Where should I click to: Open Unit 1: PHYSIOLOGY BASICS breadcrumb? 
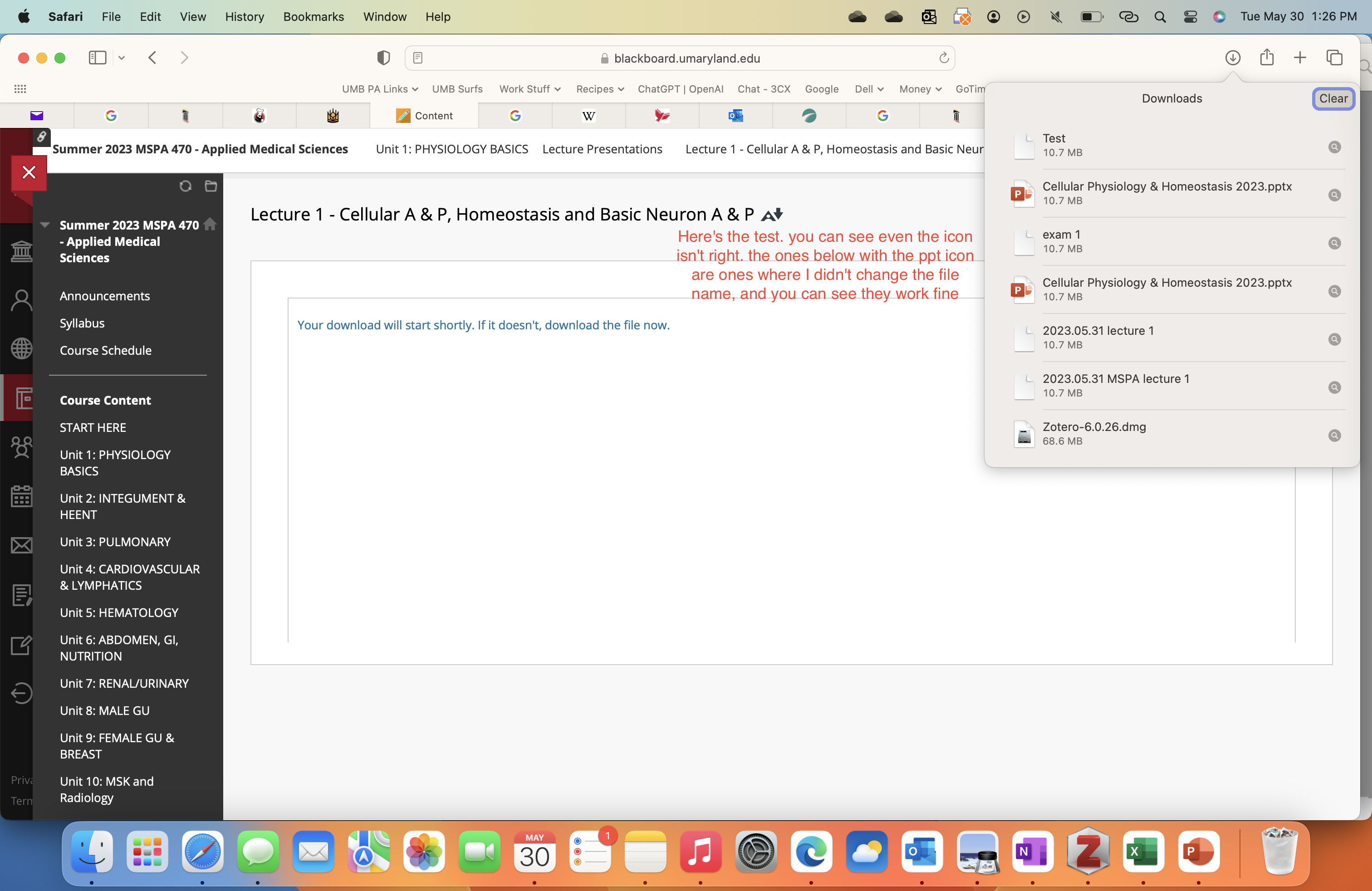tap(451, 149)
